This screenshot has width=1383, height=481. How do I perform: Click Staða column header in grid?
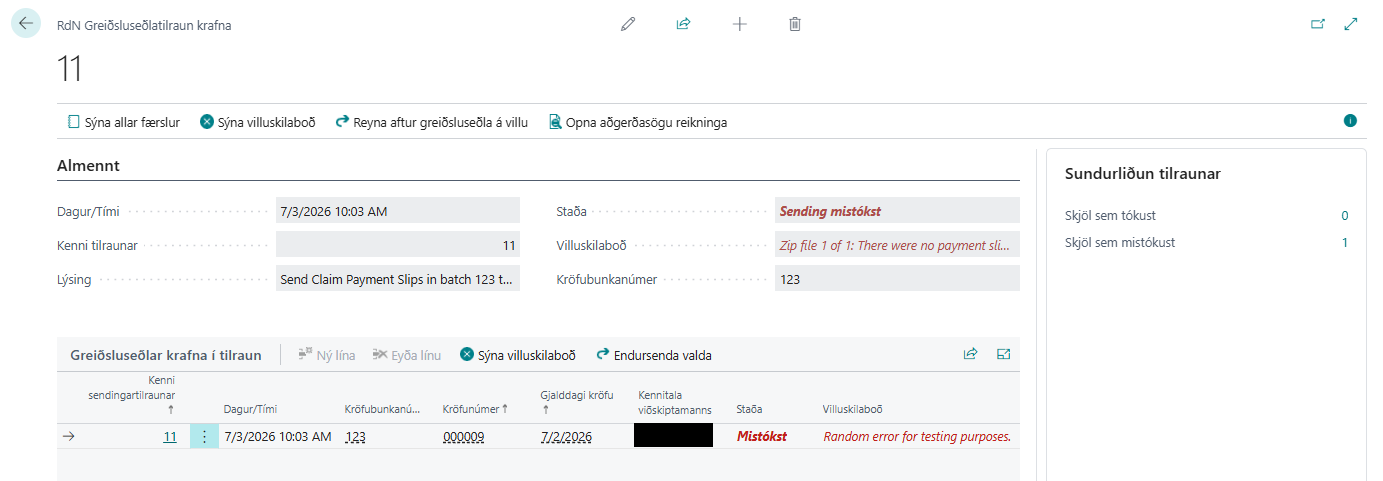tap(750, 409)
